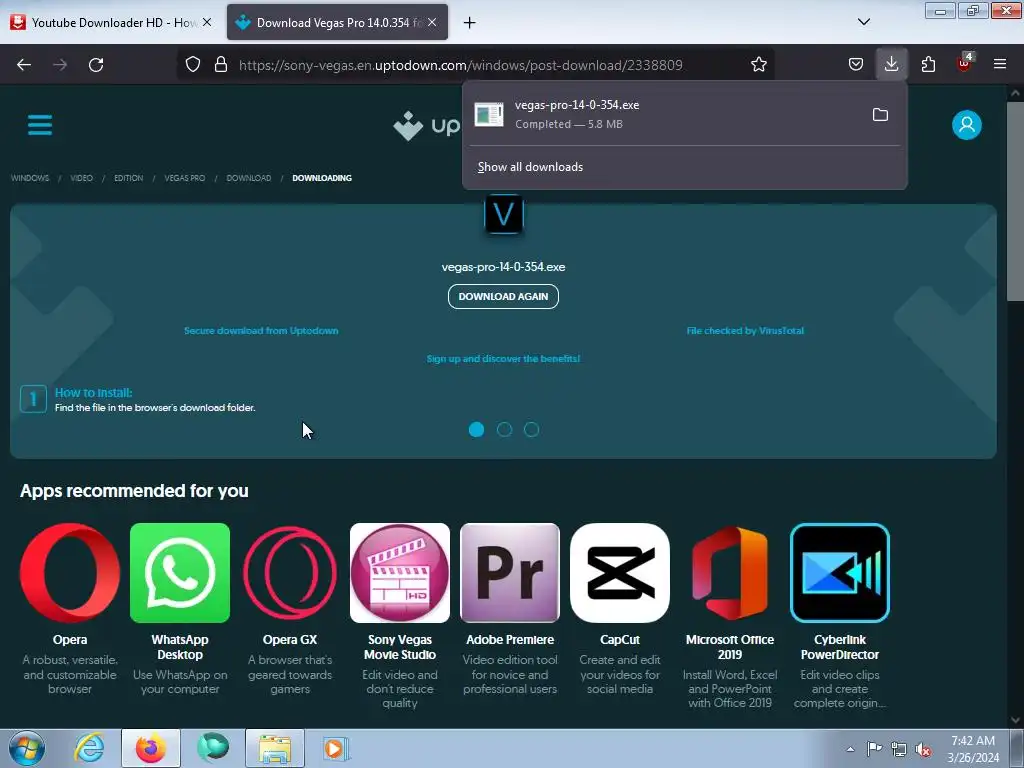The width and height of the screenshot is (1024, 768).
Task: Reload the current page
Action: point(96,65)
